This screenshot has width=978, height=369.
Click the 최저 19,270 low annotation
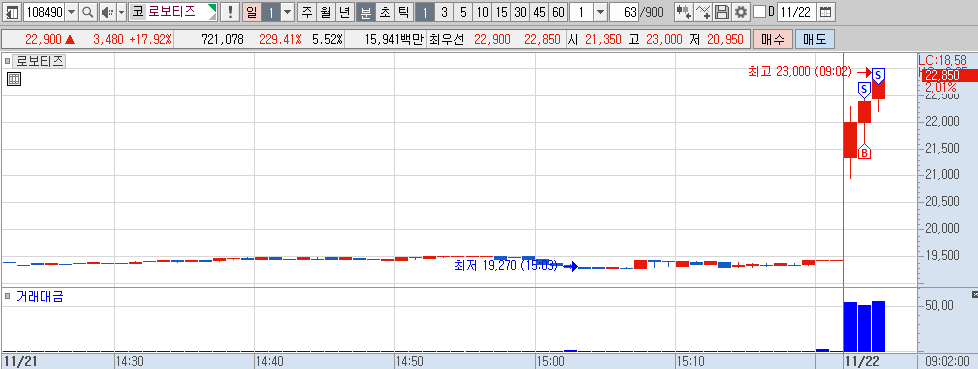[505, 266]
